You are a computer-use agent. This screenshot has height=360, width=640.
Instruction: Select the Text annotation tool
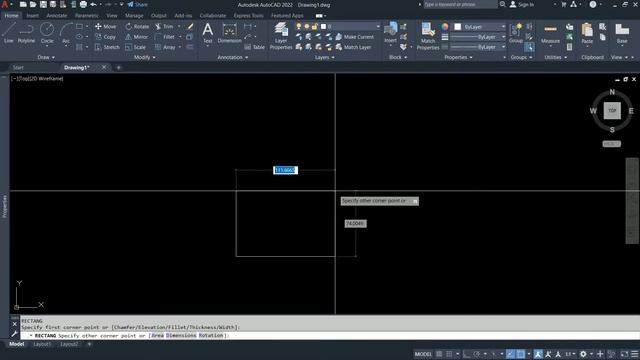[207, 33]
